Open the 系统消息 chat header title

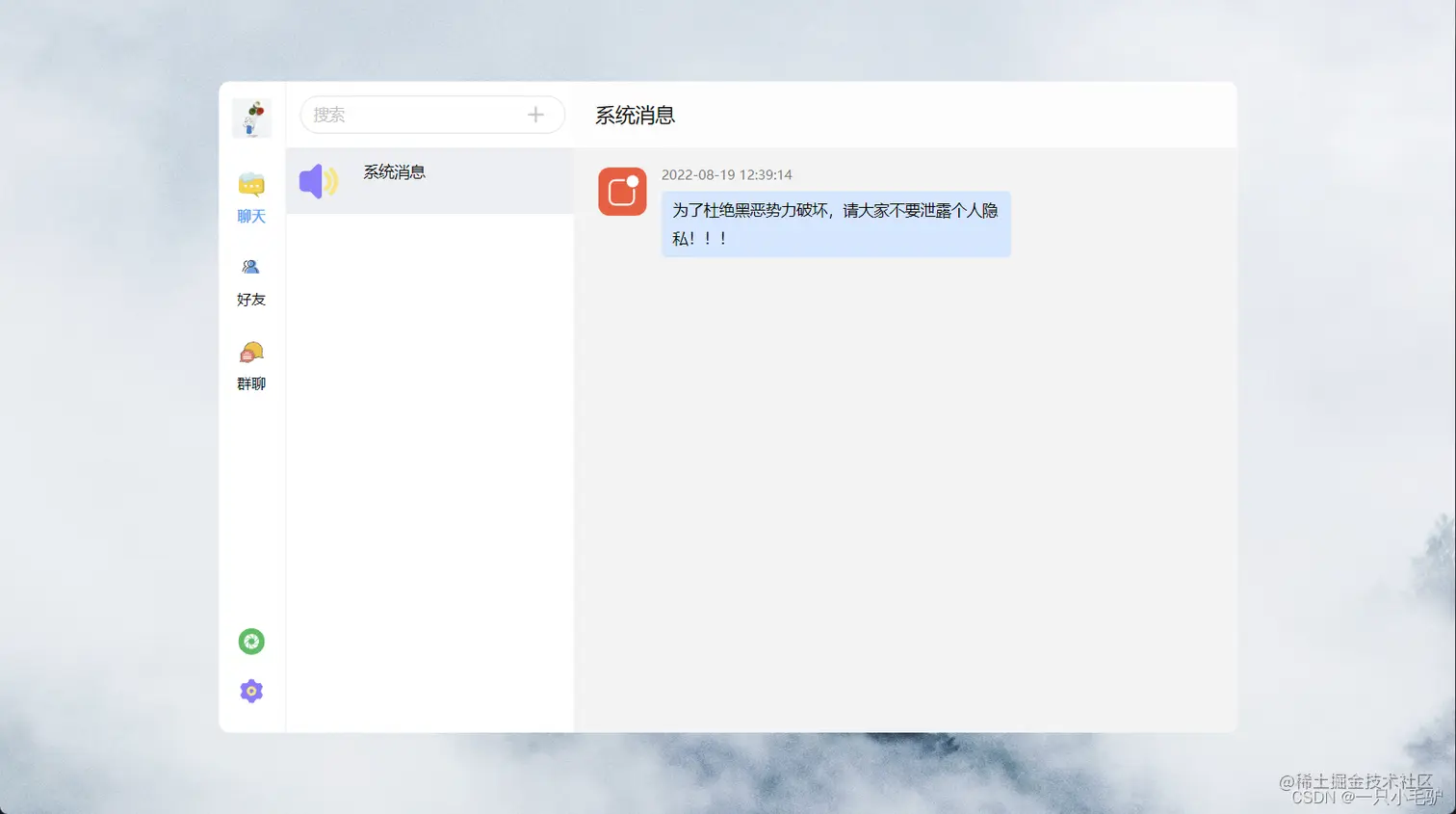(635, 115)
